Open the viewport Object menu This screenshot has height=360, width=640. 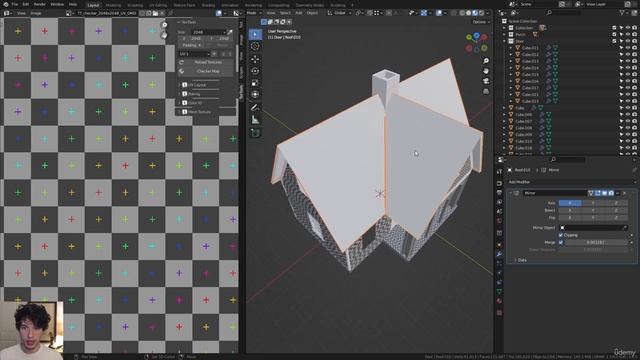[x=312, y=13]
